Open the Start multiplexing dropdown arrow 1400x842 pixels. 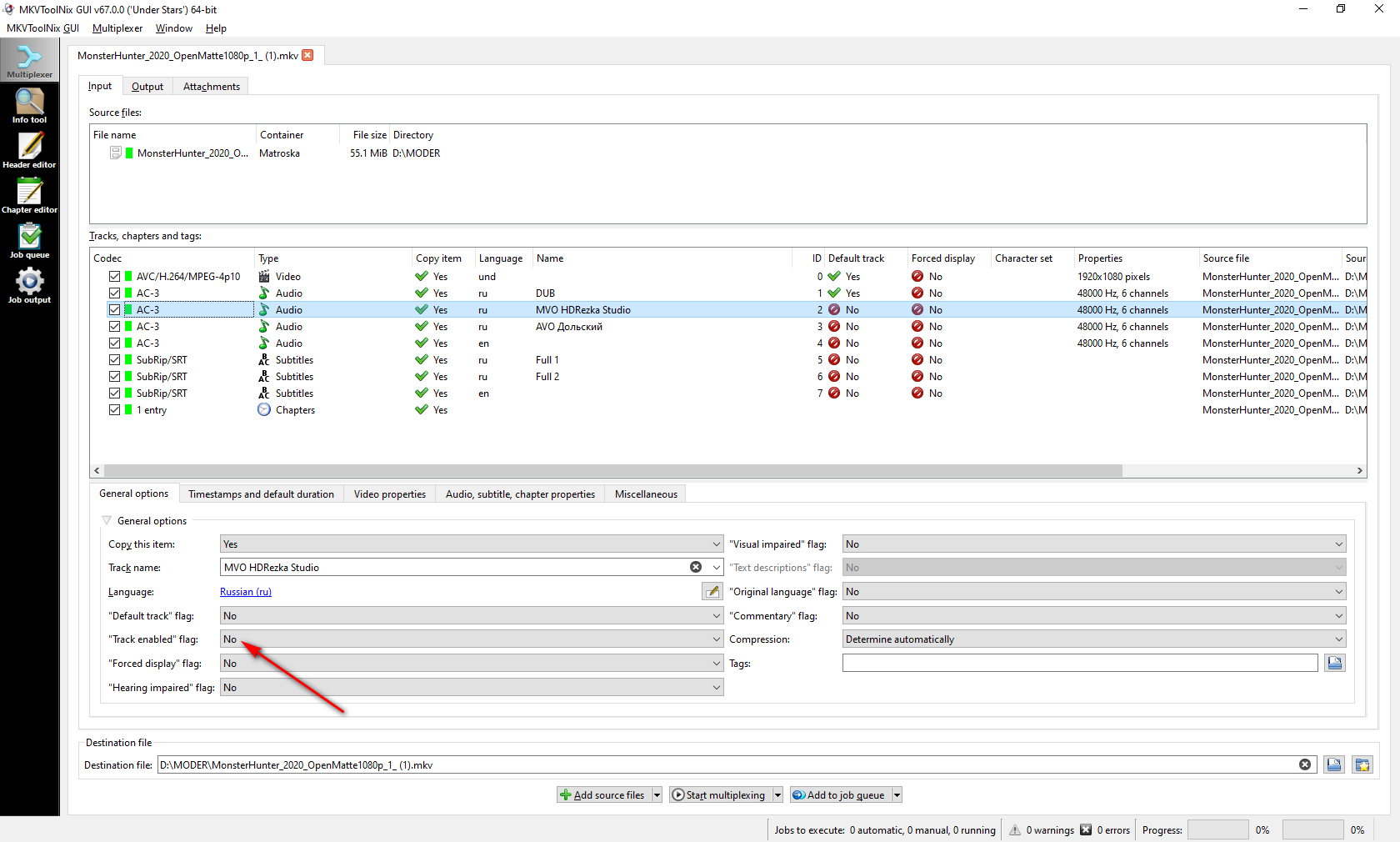point(777,794)
